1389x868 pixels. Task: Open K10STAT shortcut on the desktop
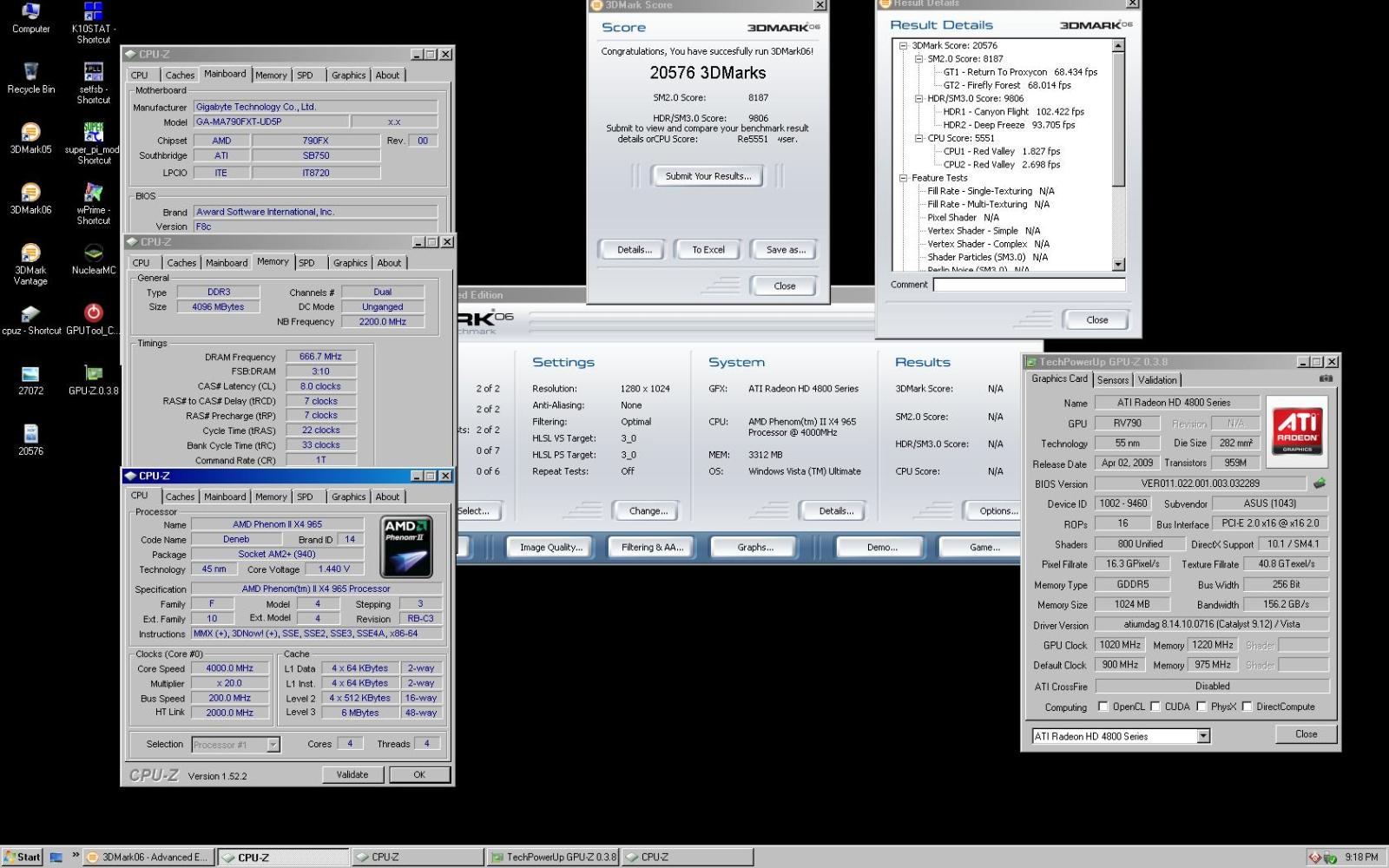pos(93,23)
